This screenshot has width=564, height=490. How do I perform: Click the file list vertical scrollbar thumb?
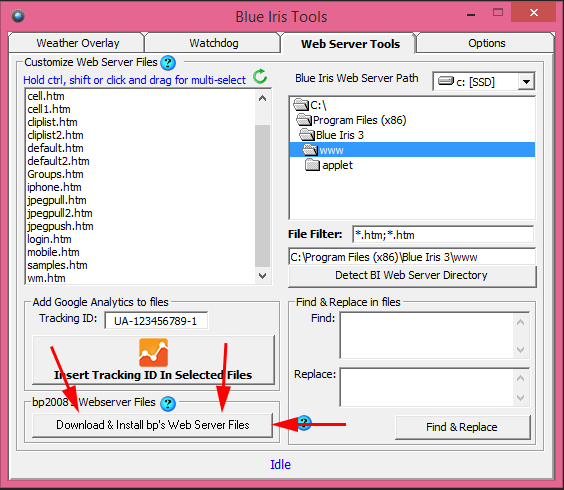[x=263, y=196]
